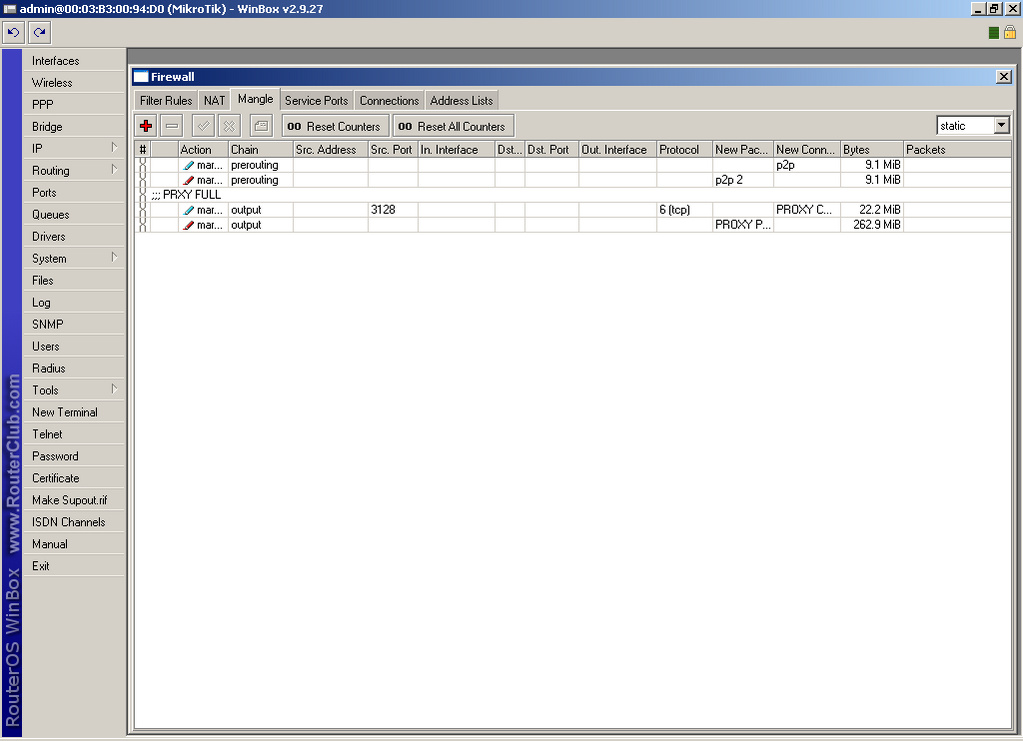Image resolution: width=1023 pixels, height=741 pixels.
Task: Click the red plus add rule icon
Action: (146, 126)
